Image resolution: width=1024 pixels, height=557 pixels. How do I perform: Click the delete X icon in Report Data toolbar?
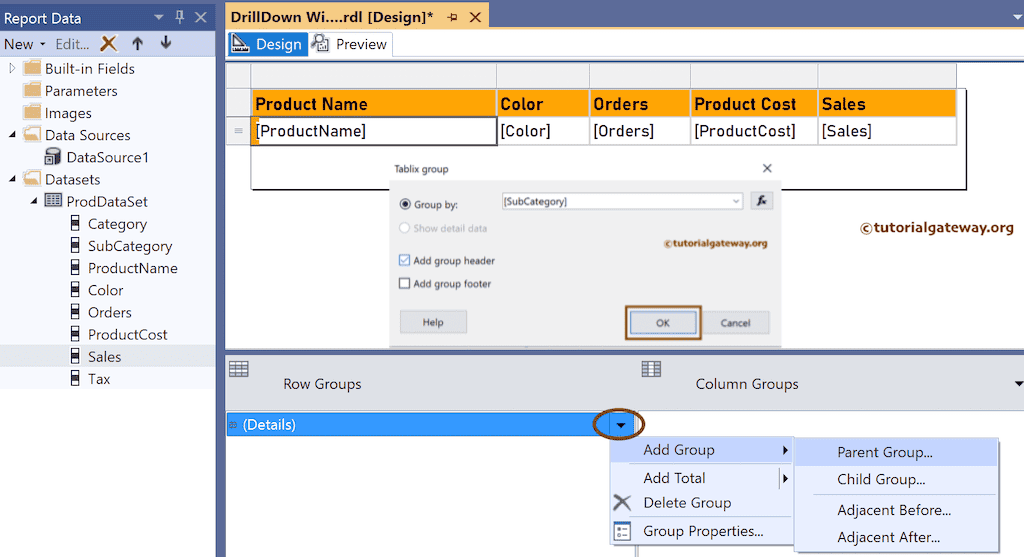tap(109, 43)
